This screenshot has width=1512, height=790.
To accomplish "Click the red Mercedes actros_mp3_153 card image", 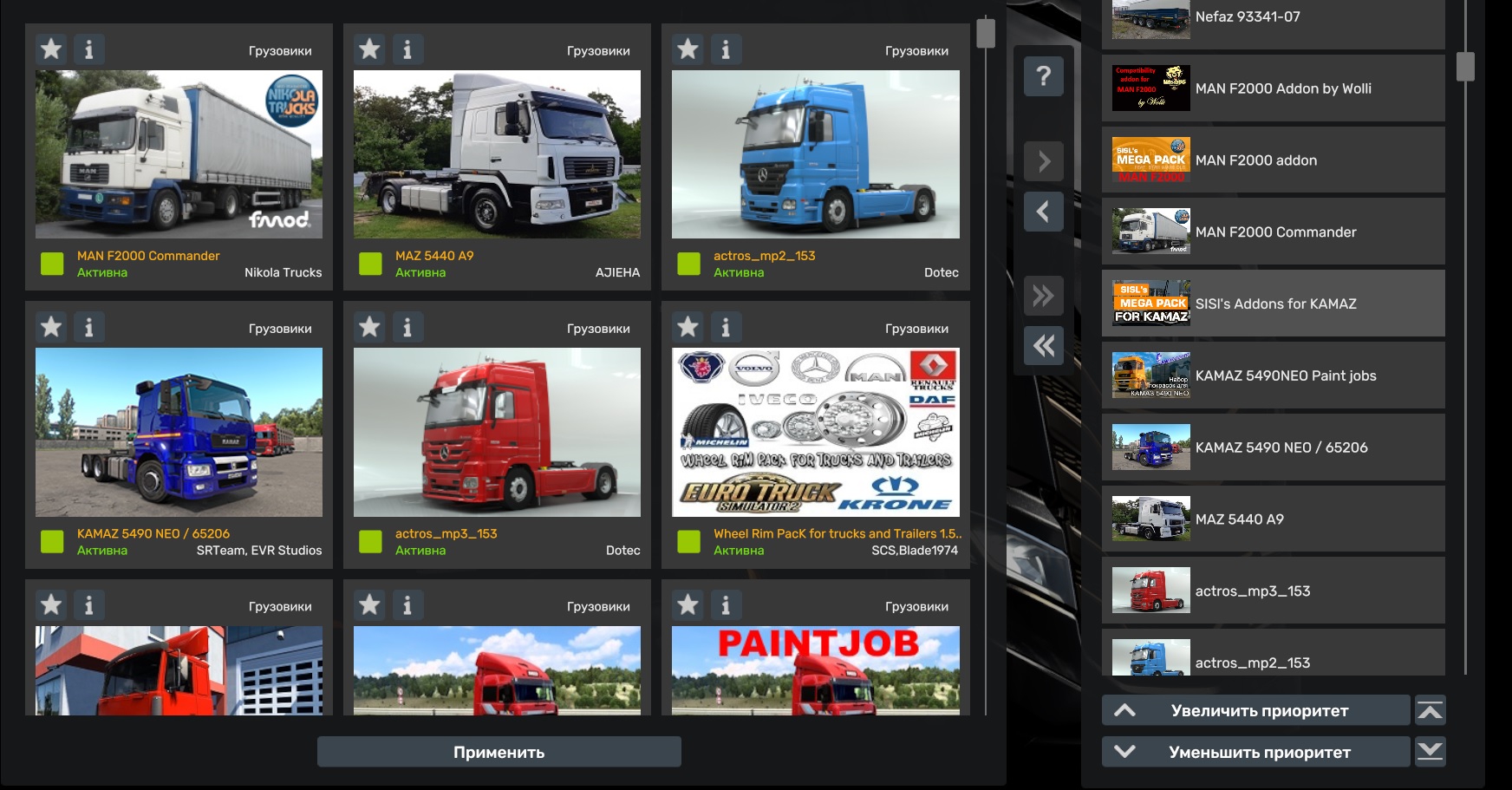I will 497,432.
